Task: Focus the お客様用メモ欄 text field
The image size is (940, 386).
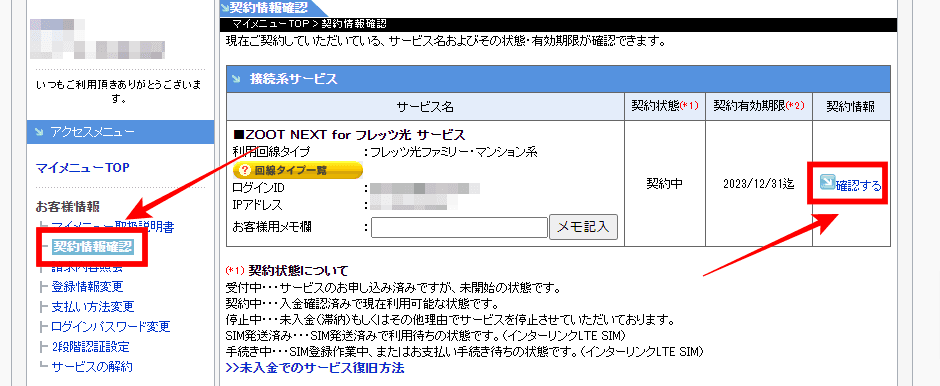Action: [x=459, y=228]
